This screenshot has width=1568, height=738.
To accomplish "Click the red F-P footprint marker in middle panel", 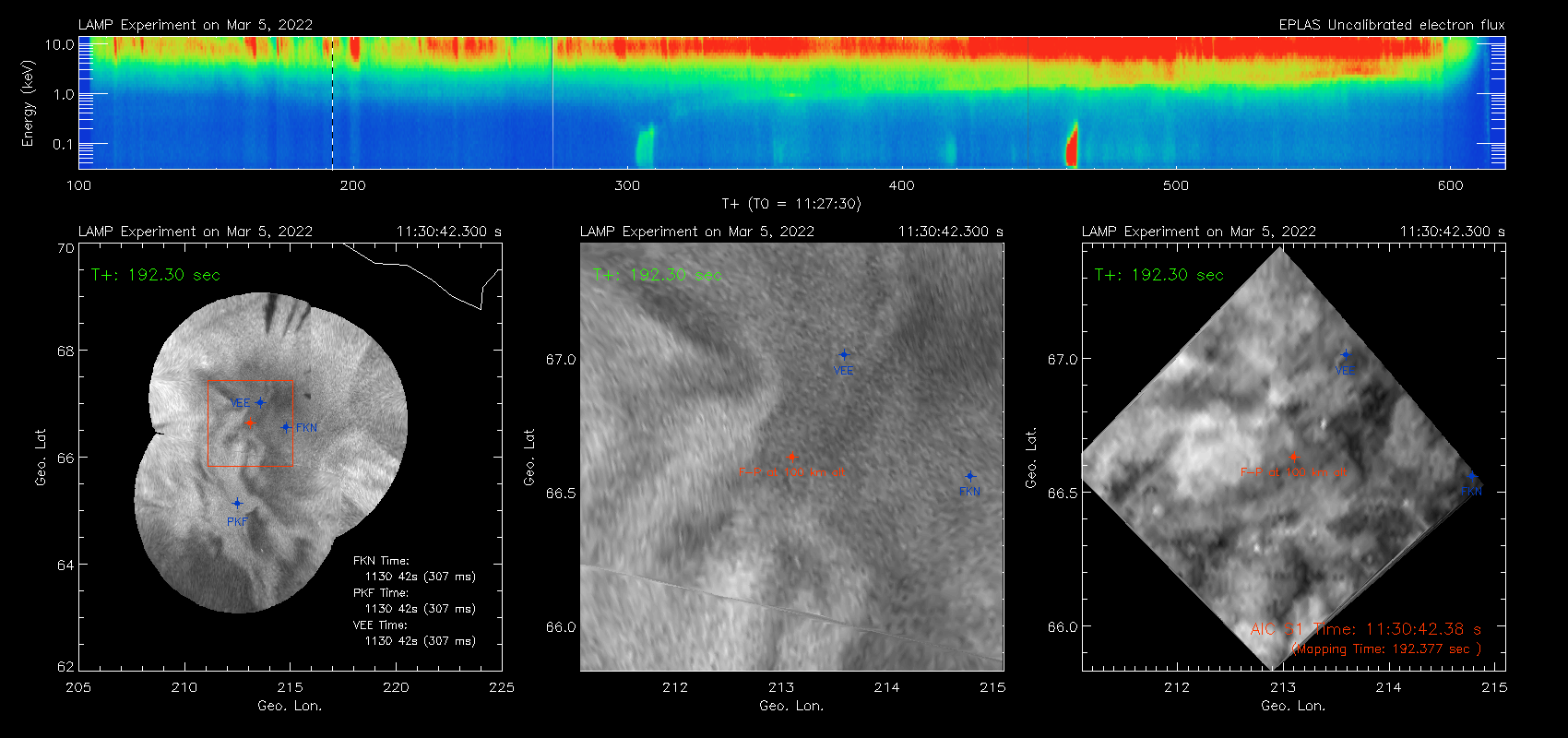I will point(791,457).
